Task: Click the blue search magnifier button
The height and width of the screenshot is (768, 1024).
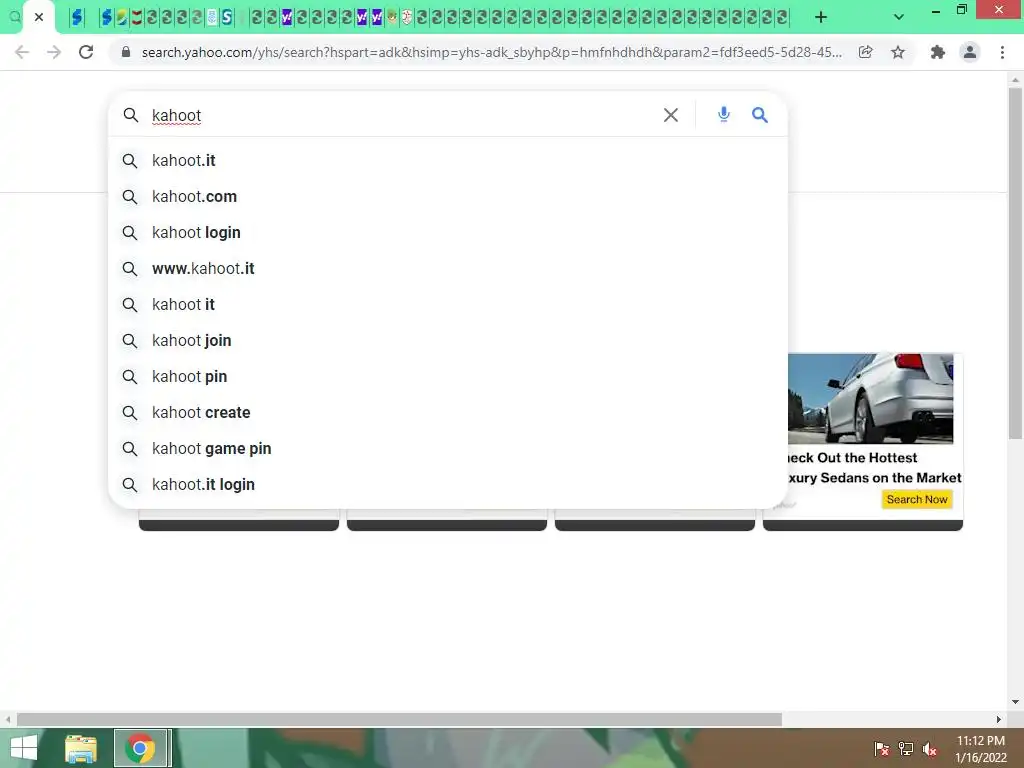Action: pyautogui.click(x=760, y=115)
